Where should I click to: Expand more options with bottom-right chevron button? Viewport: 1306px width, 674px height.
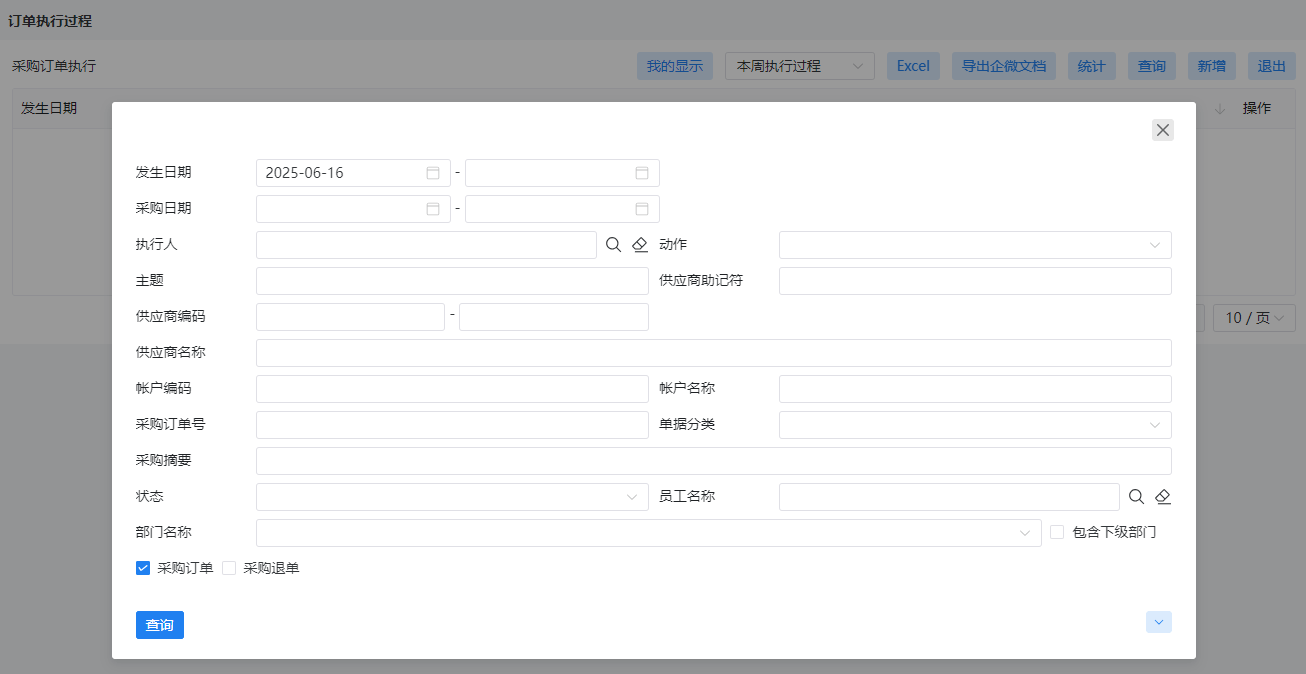[x=1159, y=622]
